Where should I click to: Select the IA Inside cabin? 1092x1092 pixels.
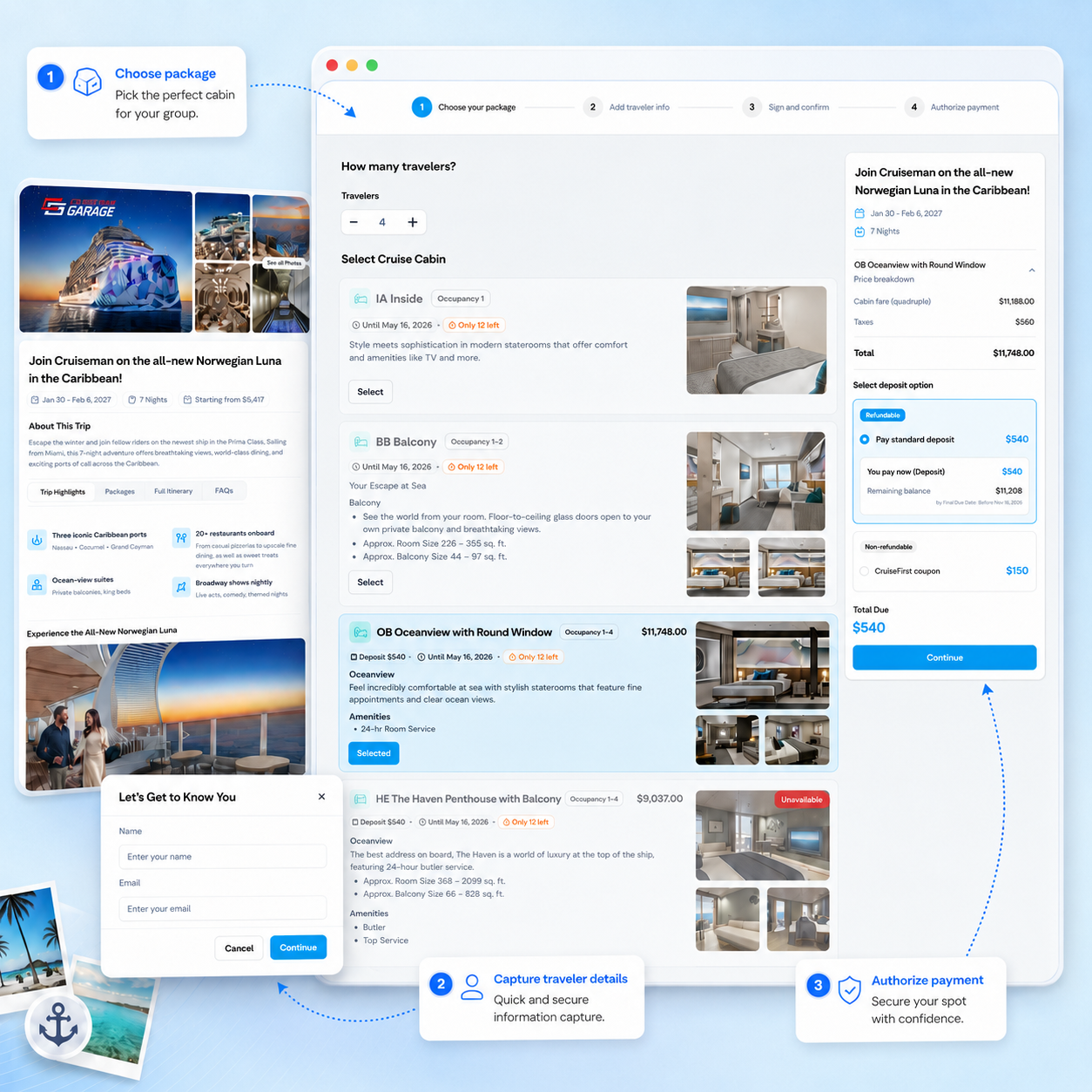370,392
